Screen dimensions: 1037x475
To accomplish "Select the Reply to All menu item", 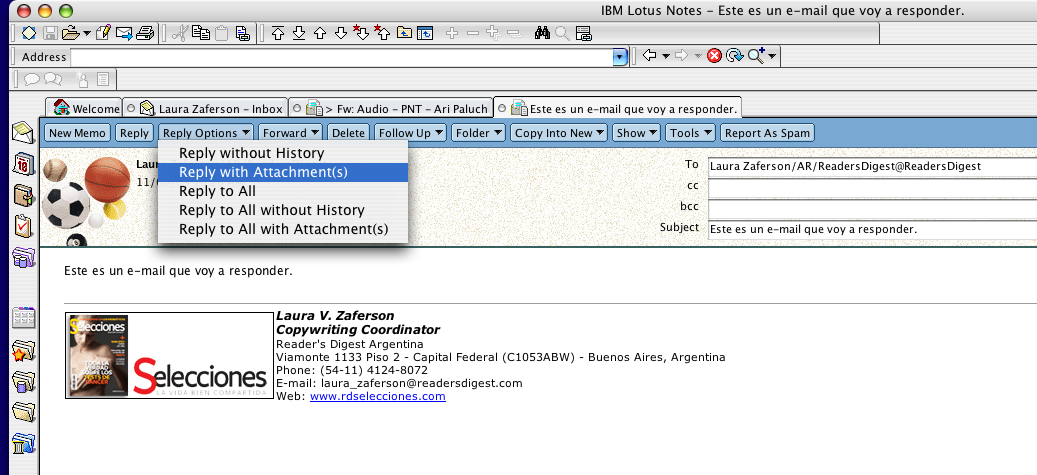I will pyautogui.click(x=282, y=191).
